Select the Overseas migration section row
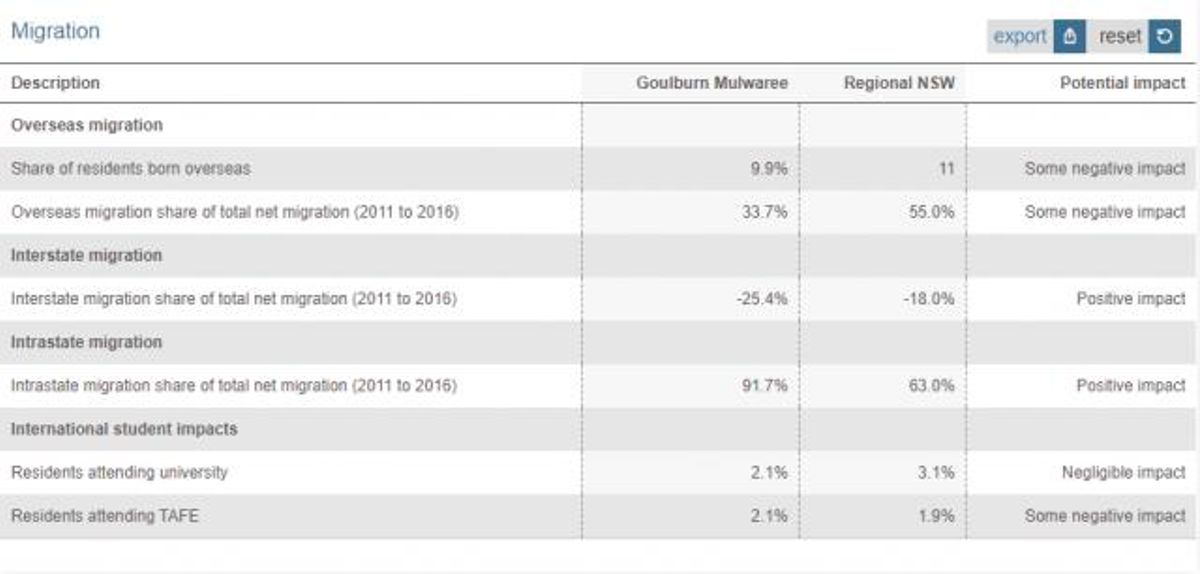Viewport: 1200px width, 574px height. [600, 126]
